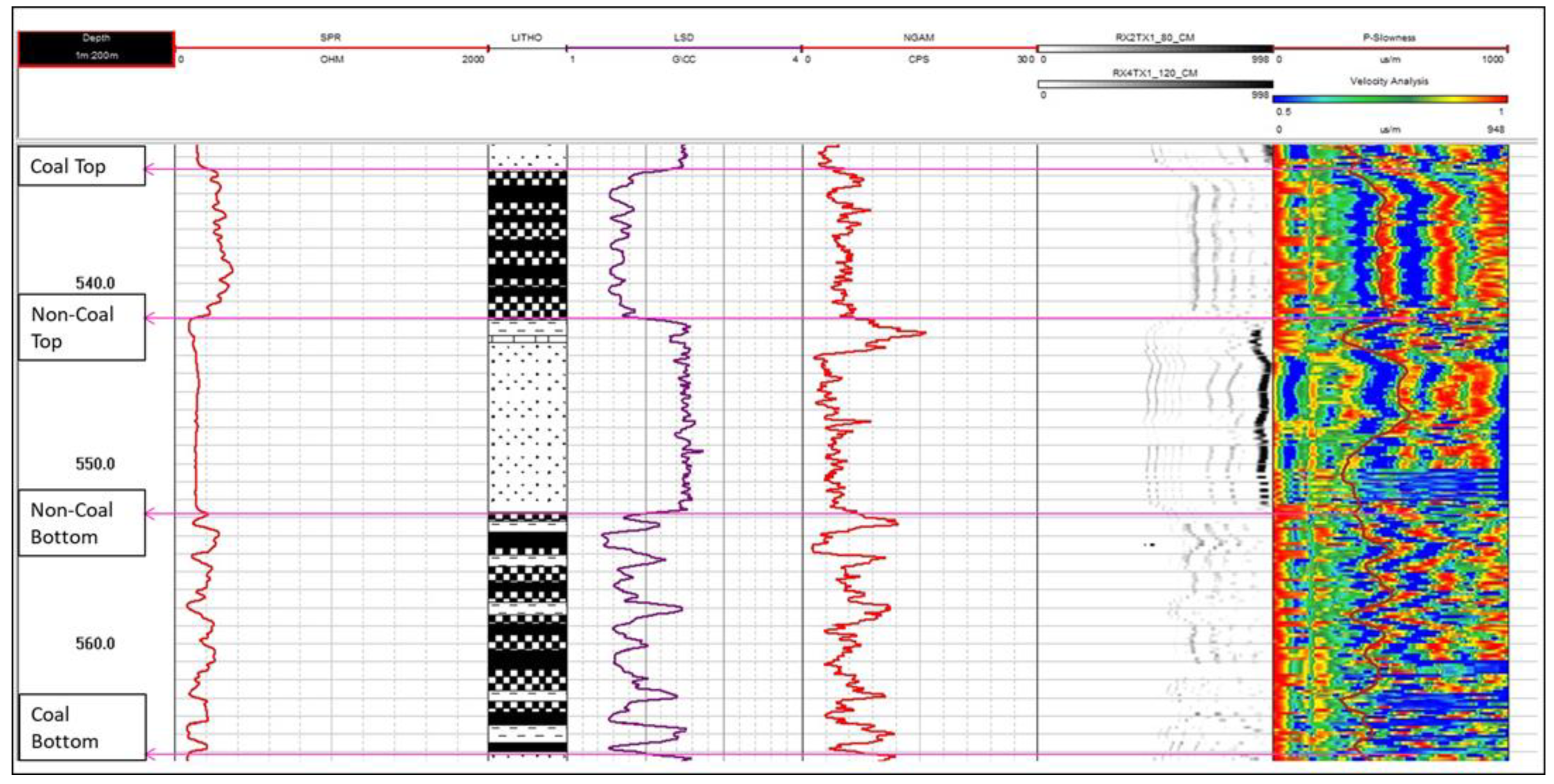Click the 560.0 depth label

pos(95,644)
